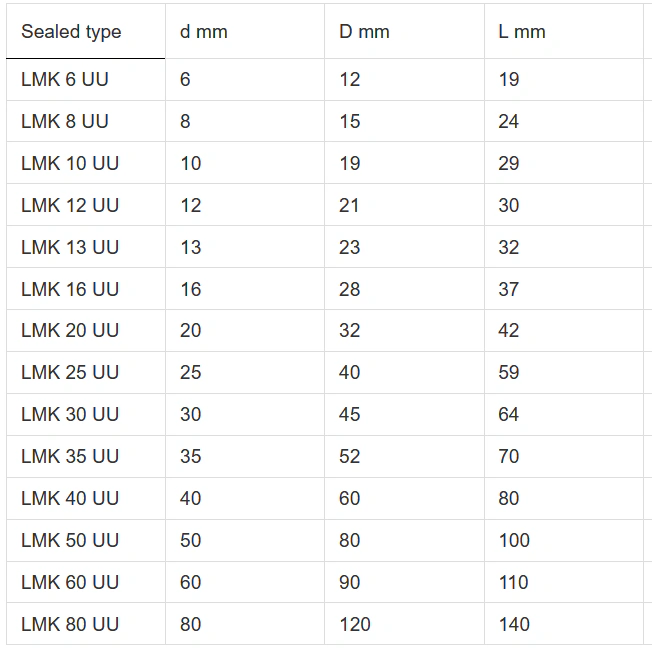The image size is (652, 651).
Task: Select the LMK 30 UU cell
Action: tap(70, 414)
